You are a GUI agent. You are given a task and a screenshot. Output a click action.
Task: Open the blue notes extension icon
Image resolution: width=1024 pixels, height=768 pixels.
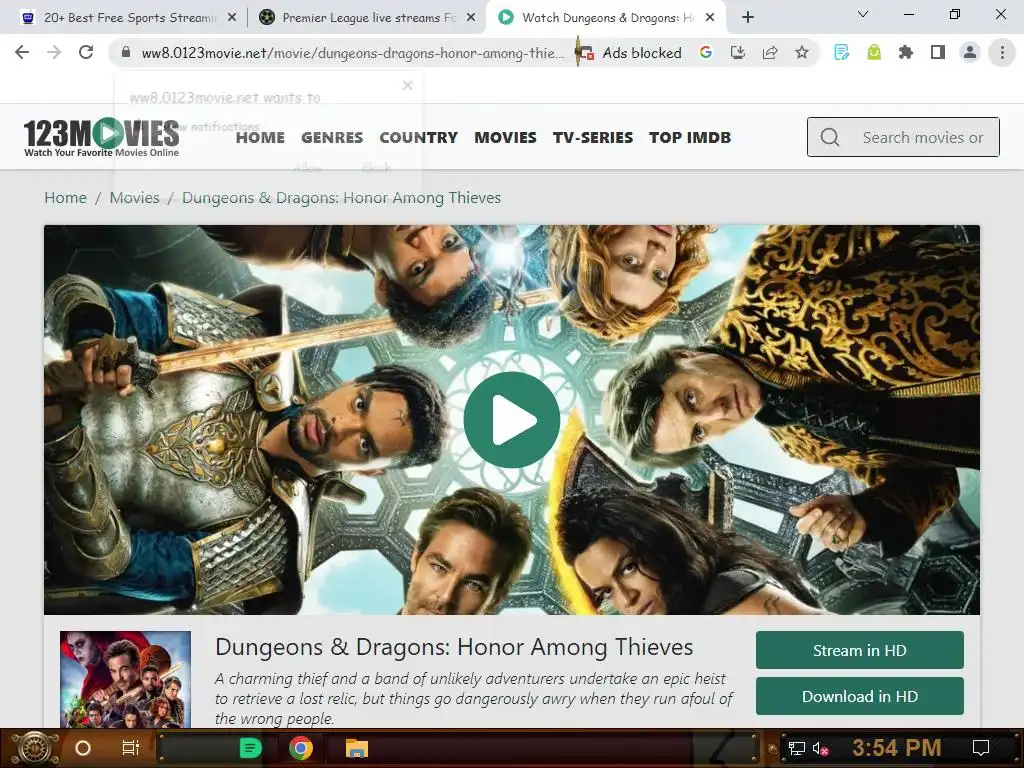842,52
